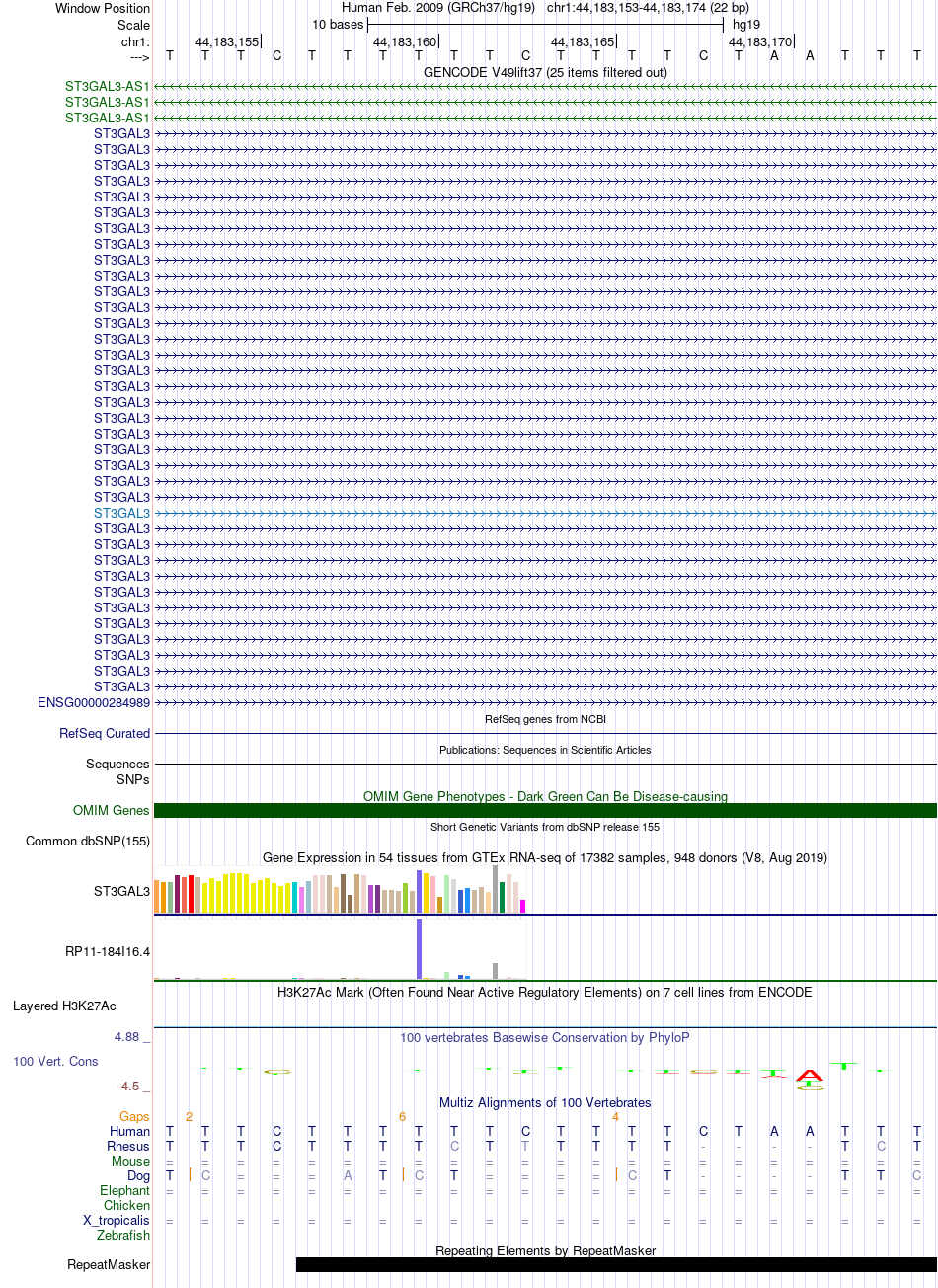Click the 10 bases scale bar
938x1288 pixels.
coord(545,24)
